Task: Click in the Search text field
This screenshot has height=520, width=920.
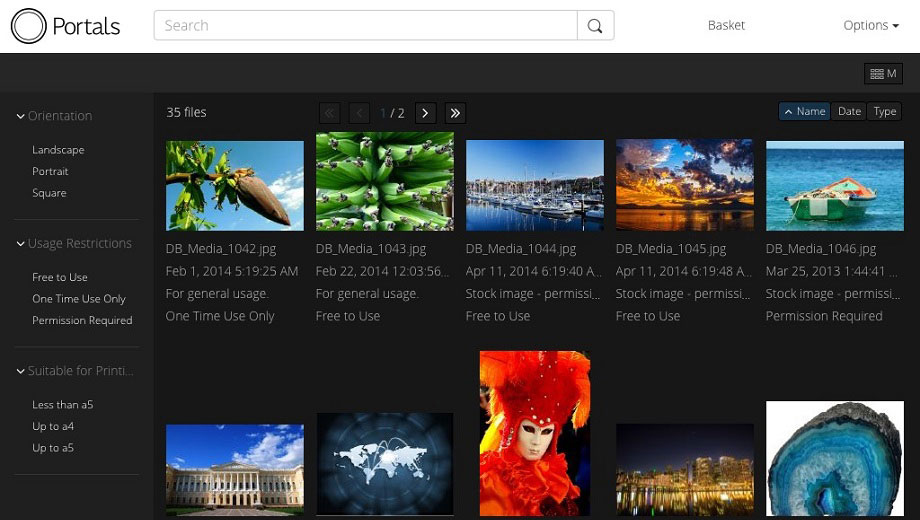Action: [365, 26]
